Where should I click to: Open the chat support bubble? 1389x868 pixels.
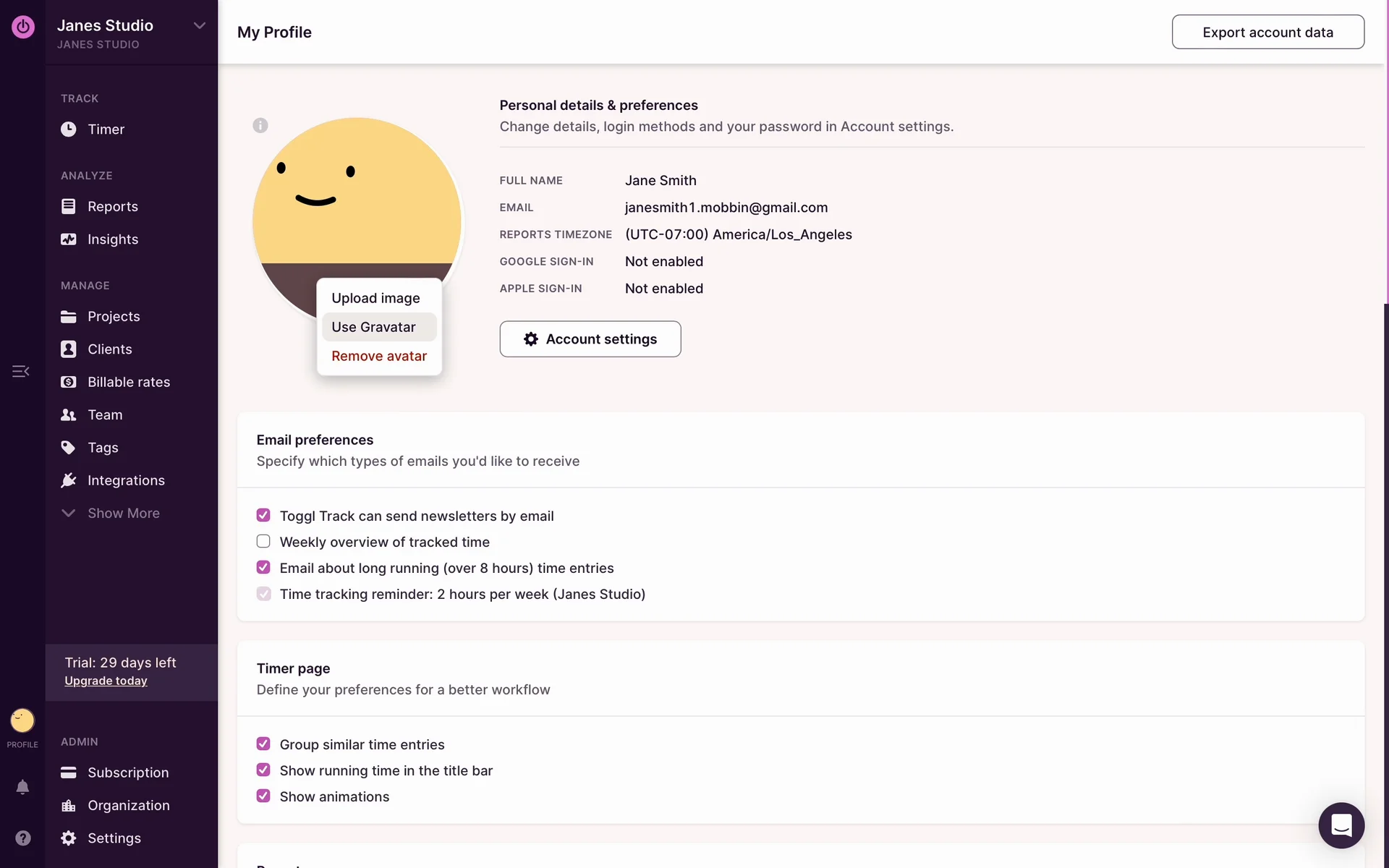click(1341, 825)
